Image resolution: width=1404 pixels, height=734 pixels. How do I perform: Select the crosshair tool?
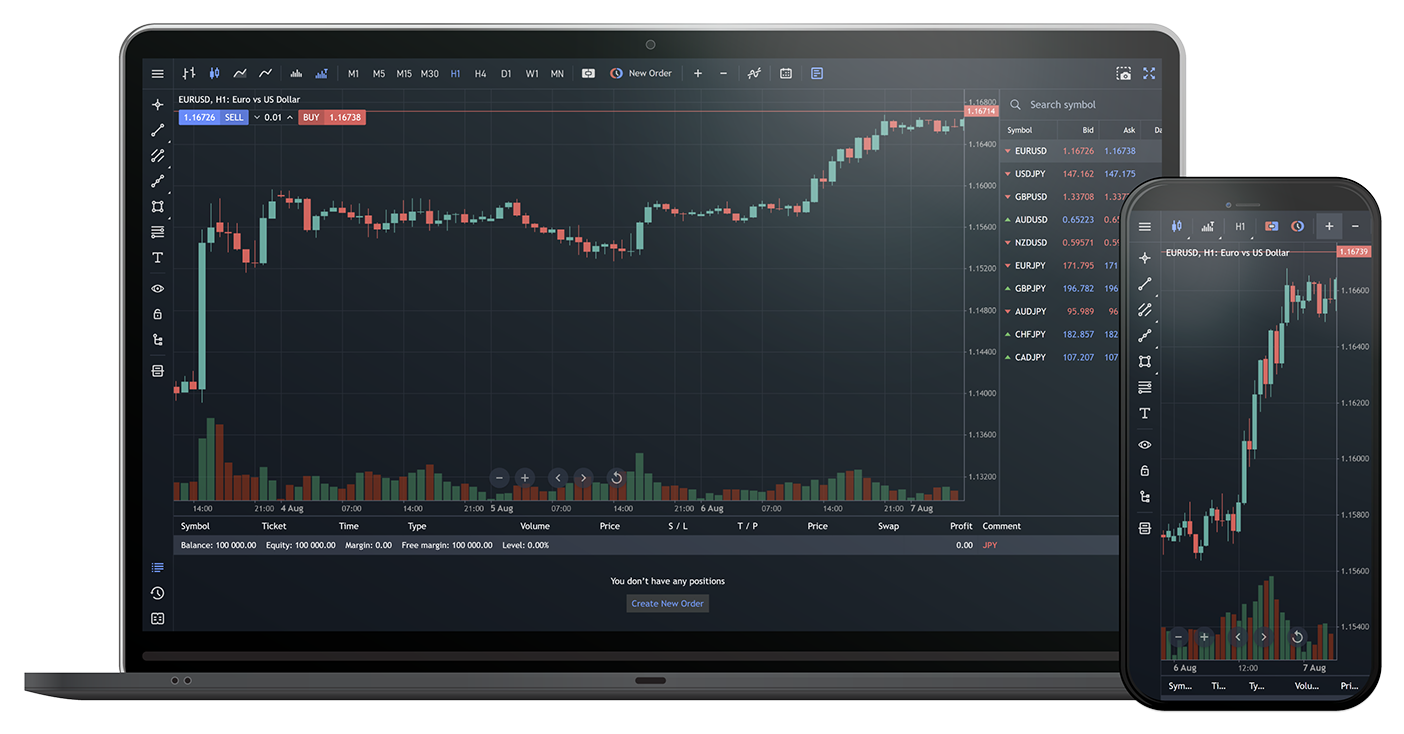[x=157, y=103]
